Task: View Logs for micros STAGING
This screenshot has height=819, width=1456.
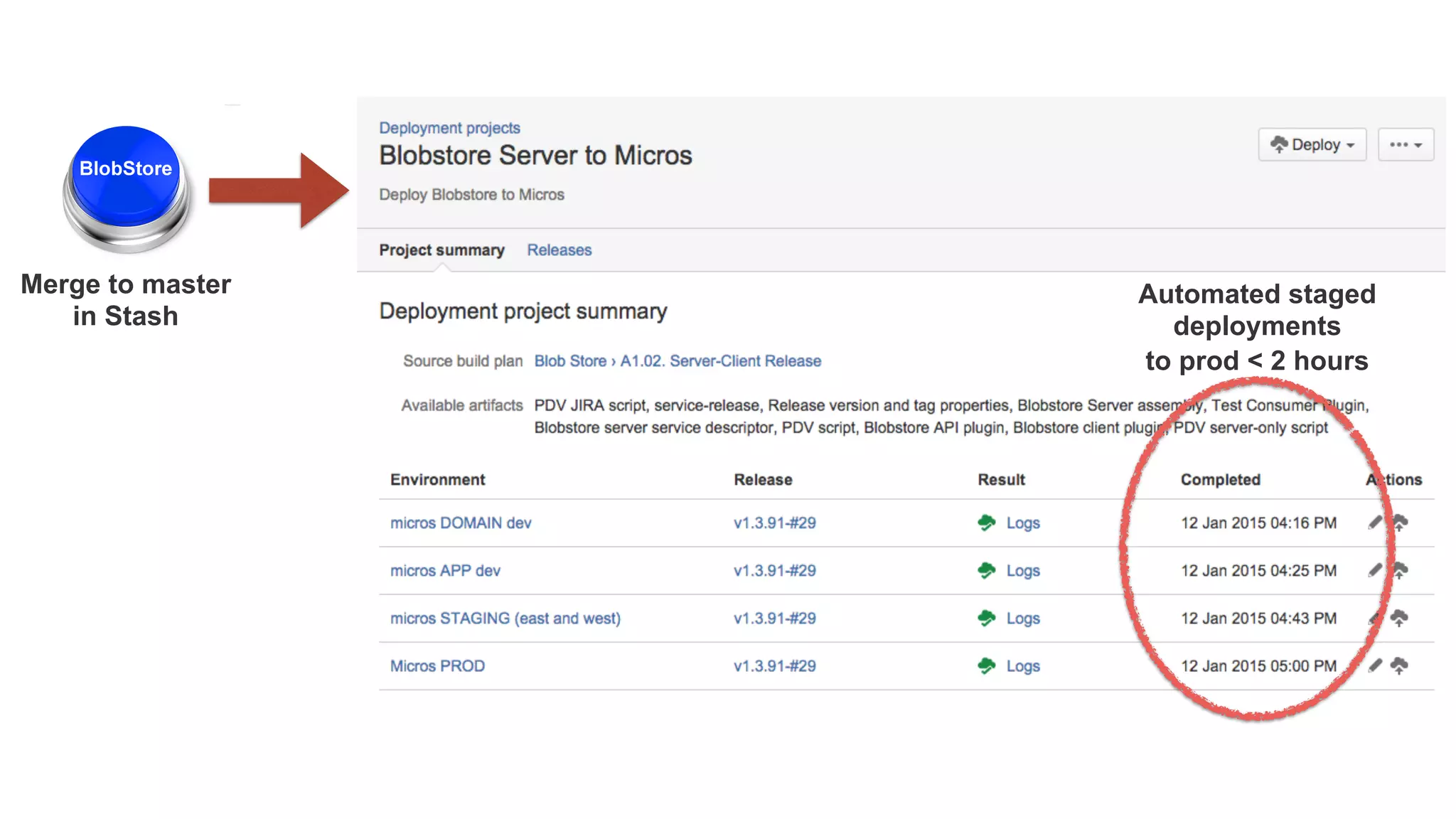Action: point(1023,619)
